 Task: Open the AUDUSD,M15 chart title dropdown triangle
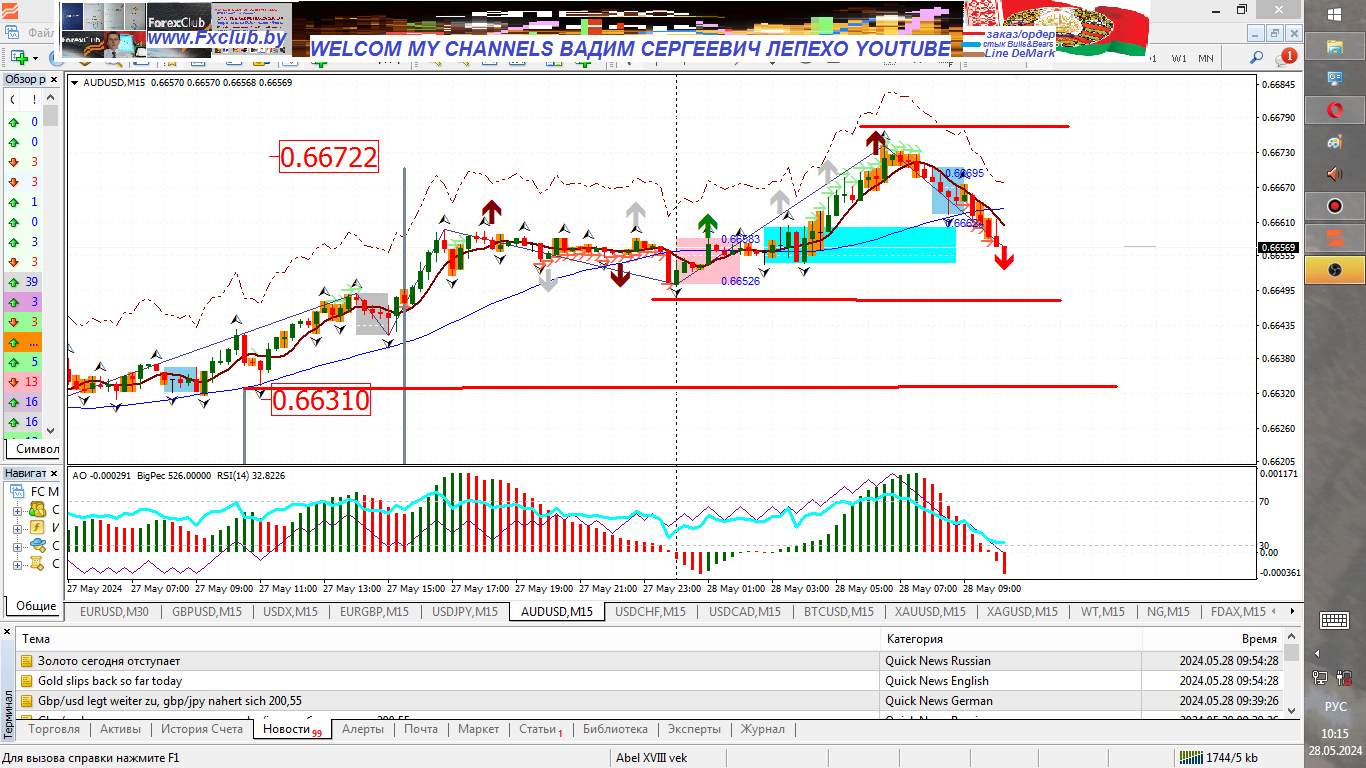click(x=75, y=83)
